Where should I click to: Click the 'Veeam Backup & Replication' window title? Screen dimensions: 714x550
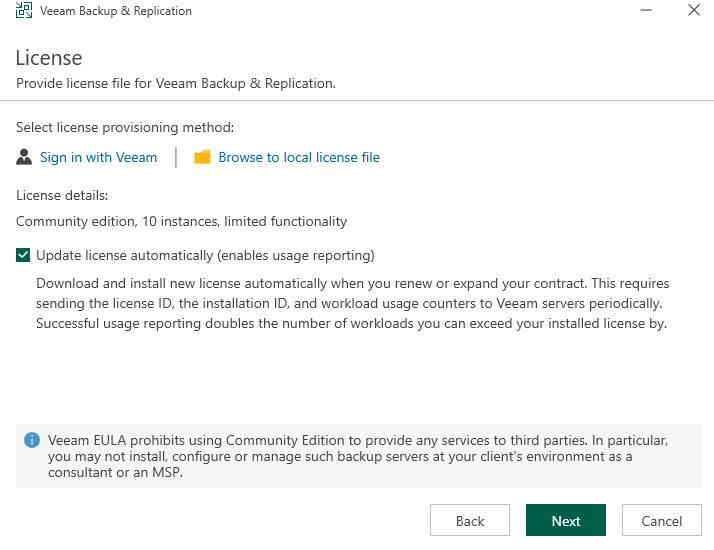pyautogui.click(x=116, y=10)
